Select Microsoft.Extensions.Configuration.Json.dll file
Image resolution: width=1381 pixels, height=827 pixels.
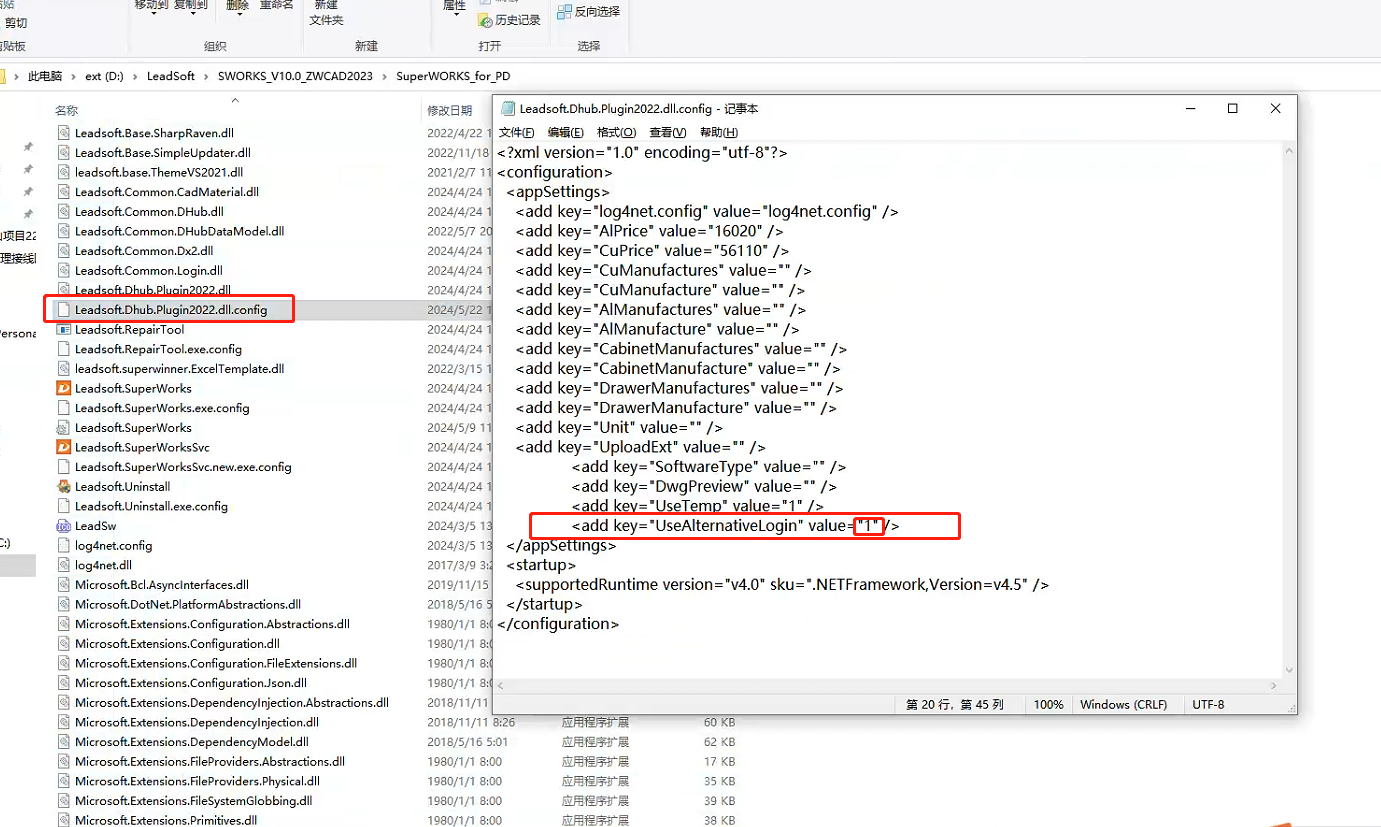(x=191, y=683)
